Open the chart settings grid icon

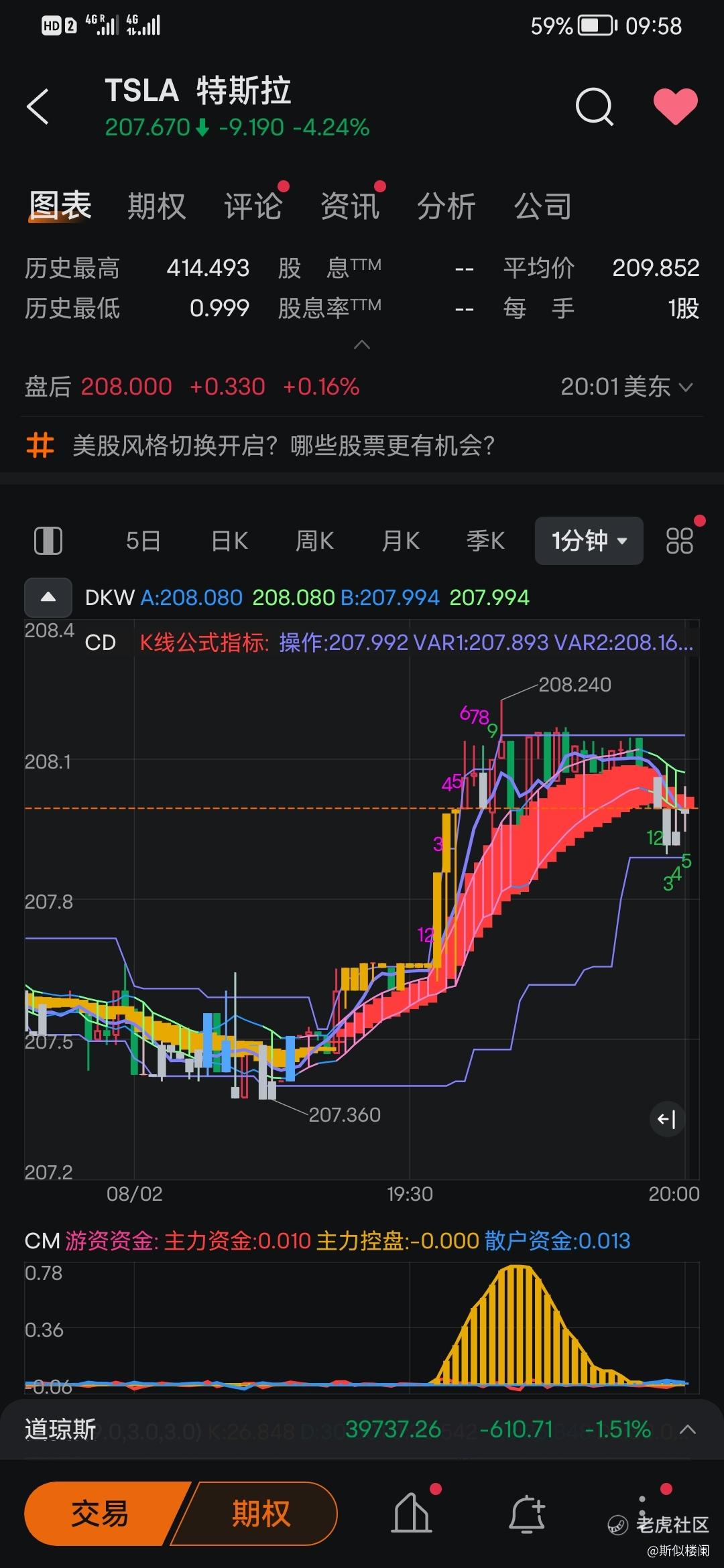click(679, 540)
